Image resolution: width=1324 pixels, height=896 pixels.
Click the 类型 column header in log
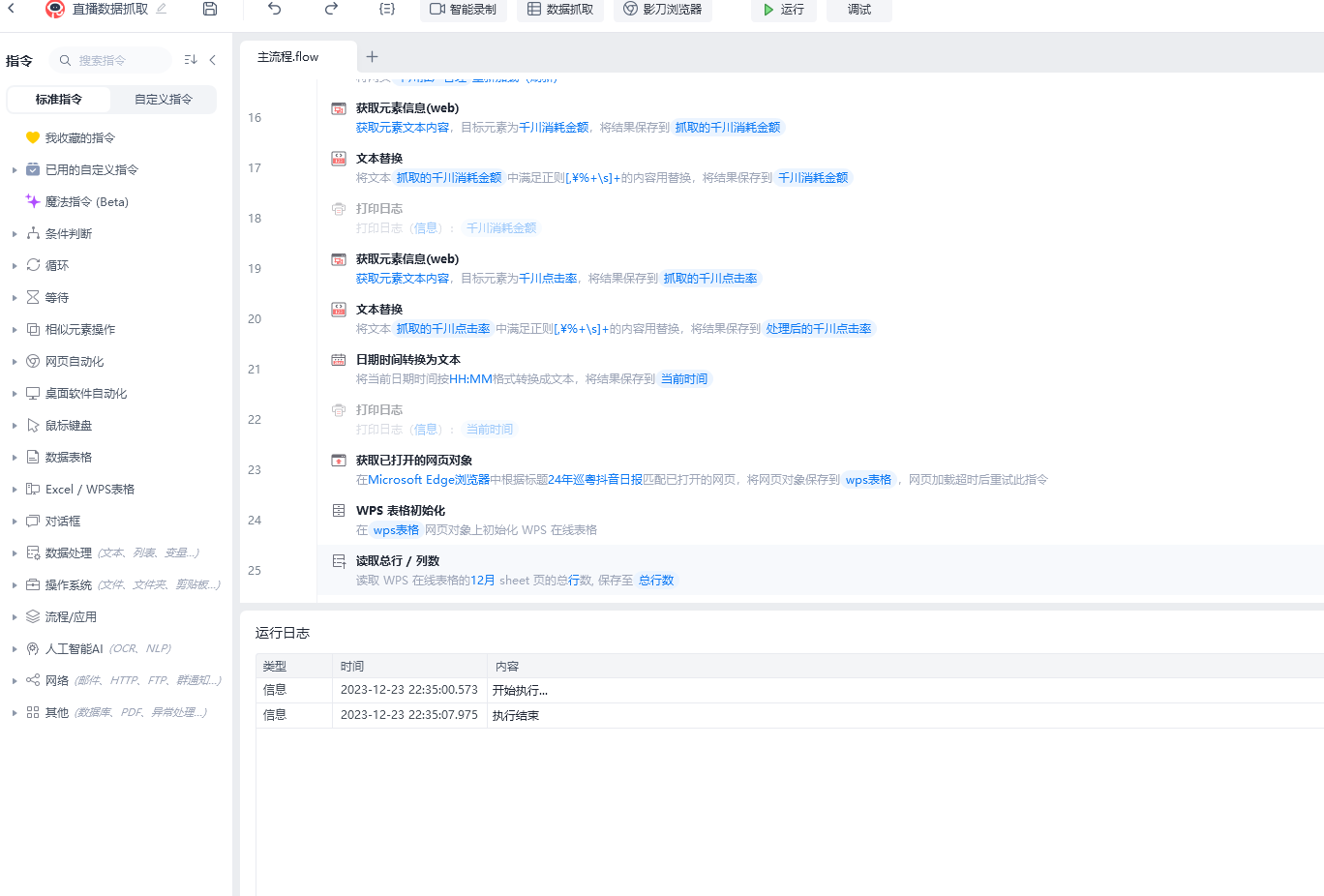click(x=275, y=667)
